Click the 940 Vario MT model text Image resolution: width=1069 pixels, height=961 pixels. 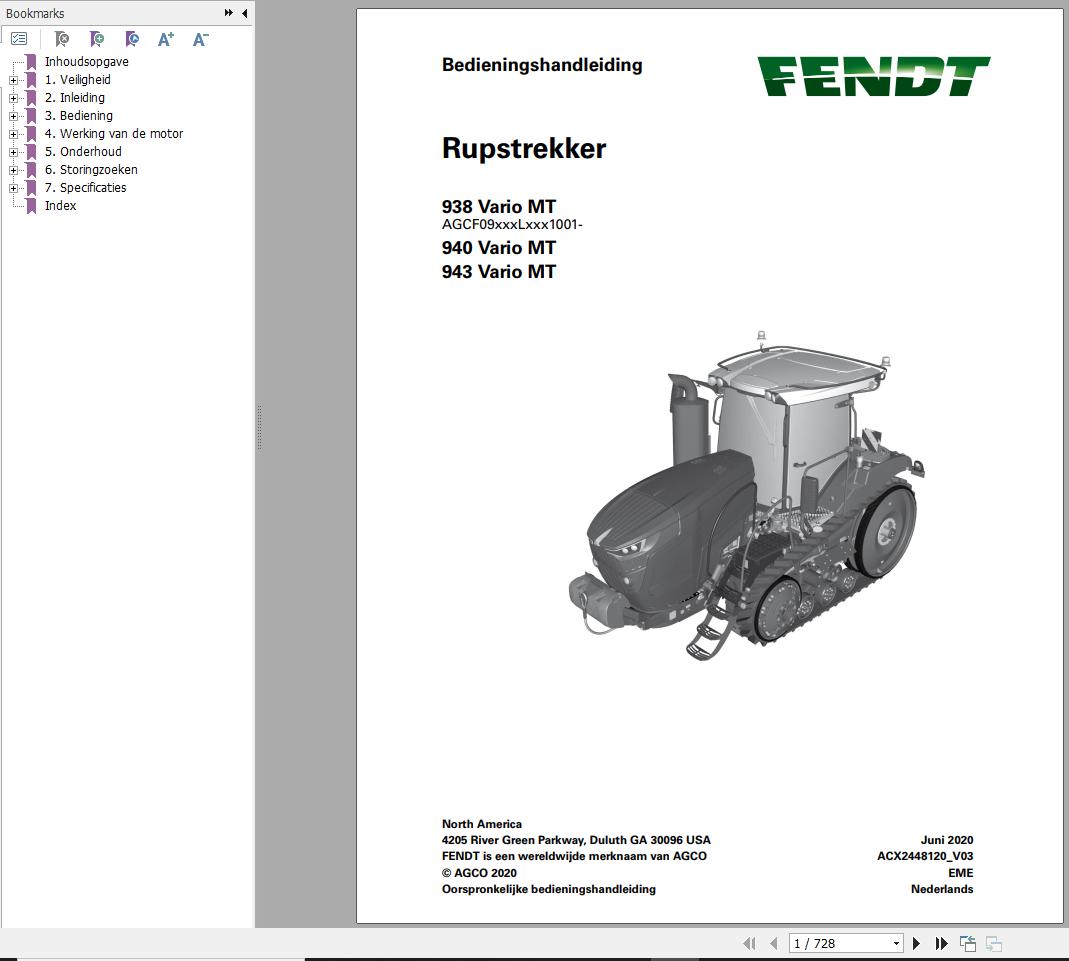tap(499, 247)
